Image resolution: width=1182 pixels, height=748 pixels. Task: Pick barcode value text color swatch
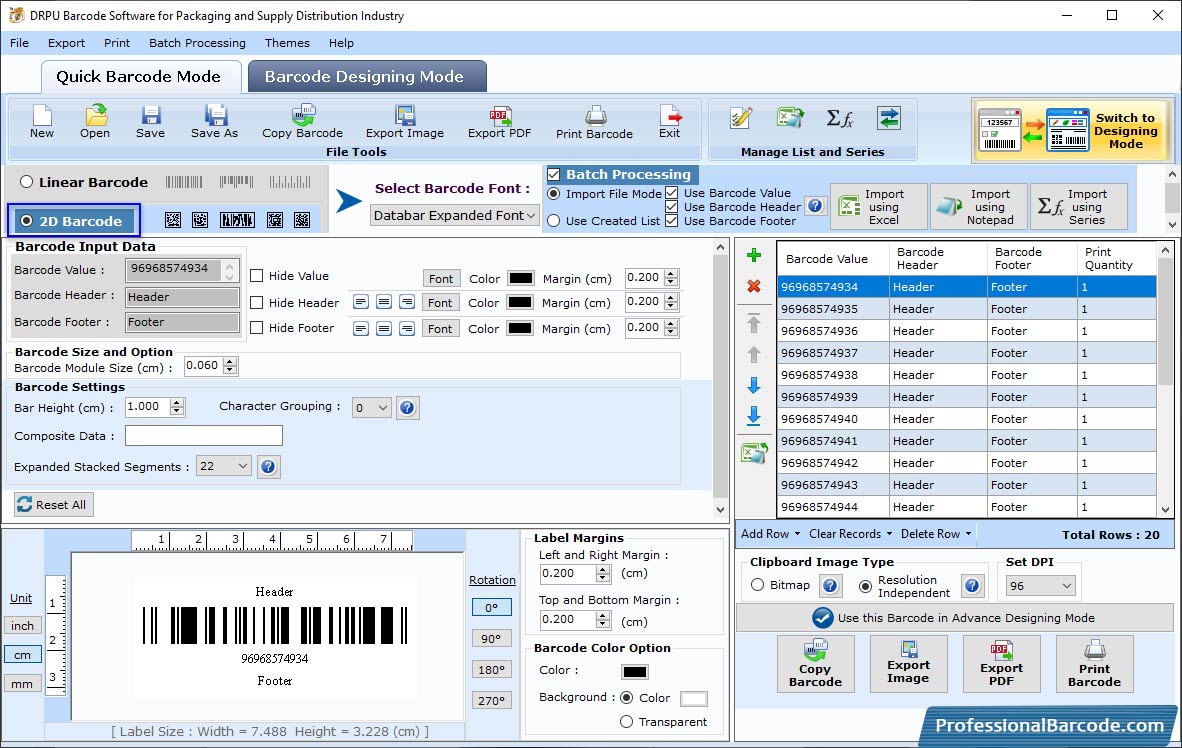[x=520, y=277]
